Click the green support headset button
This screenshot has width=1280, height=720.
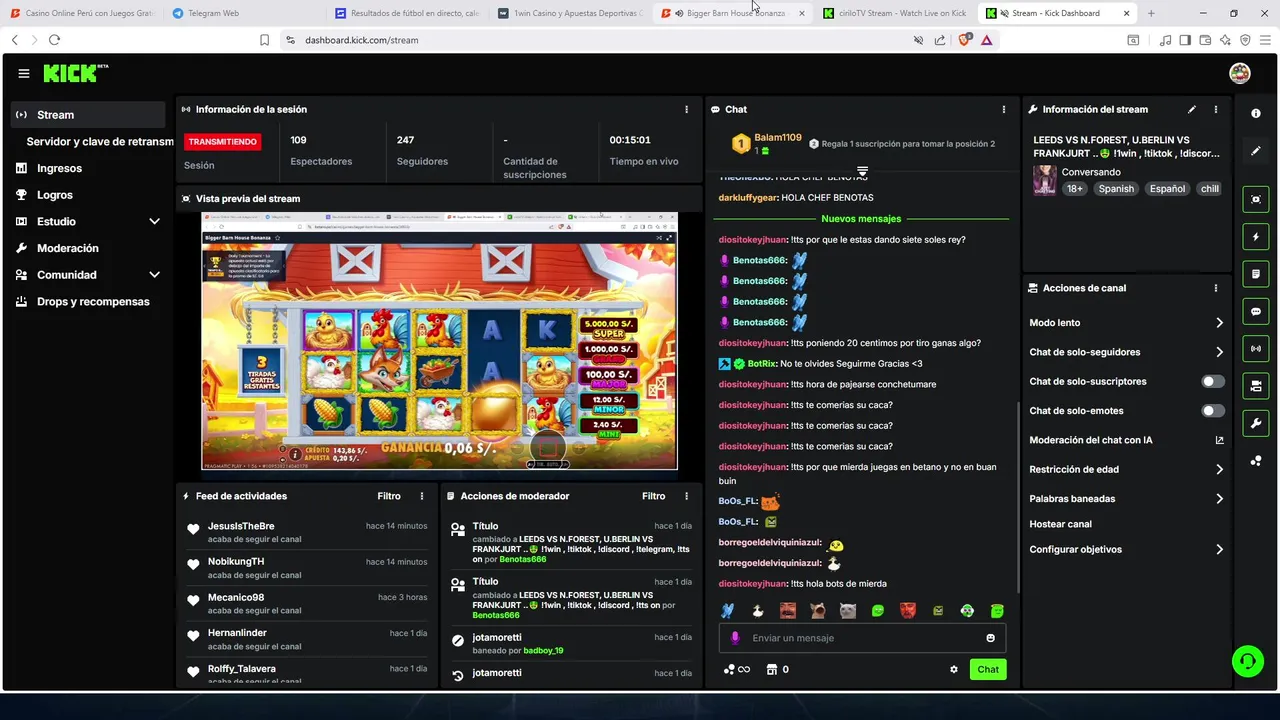click(x=1247, y=660)
